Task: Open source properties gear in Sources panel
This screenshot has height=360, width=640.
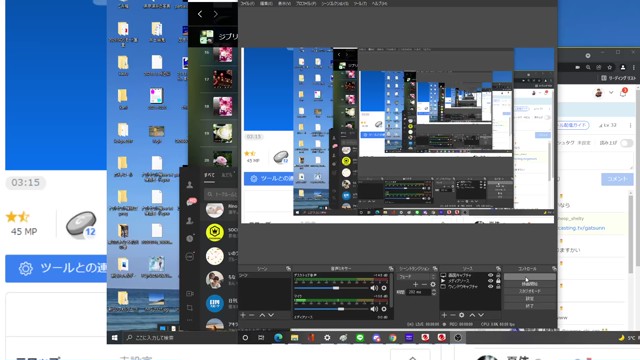Action: (462, 315)
